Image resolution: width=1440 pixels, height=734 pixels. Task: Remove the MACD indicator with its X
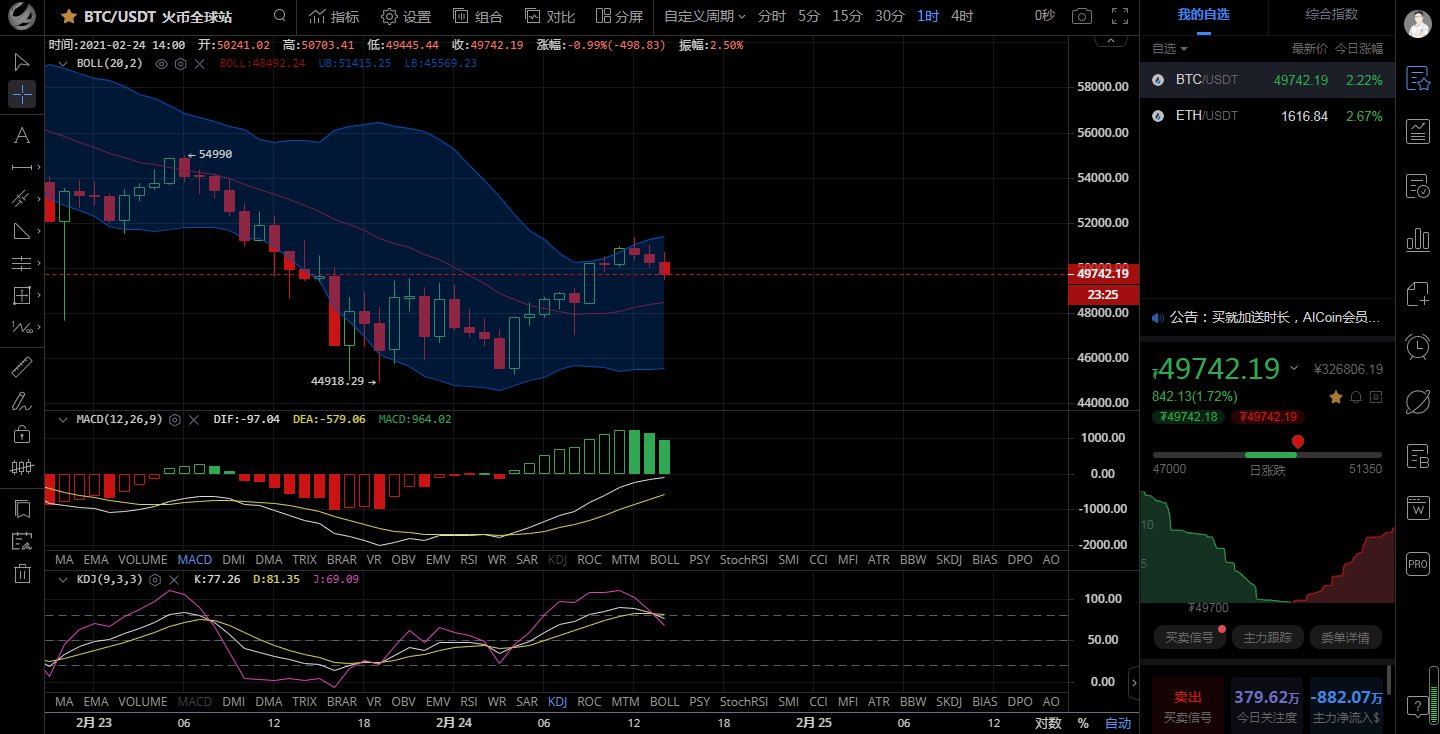194,420
